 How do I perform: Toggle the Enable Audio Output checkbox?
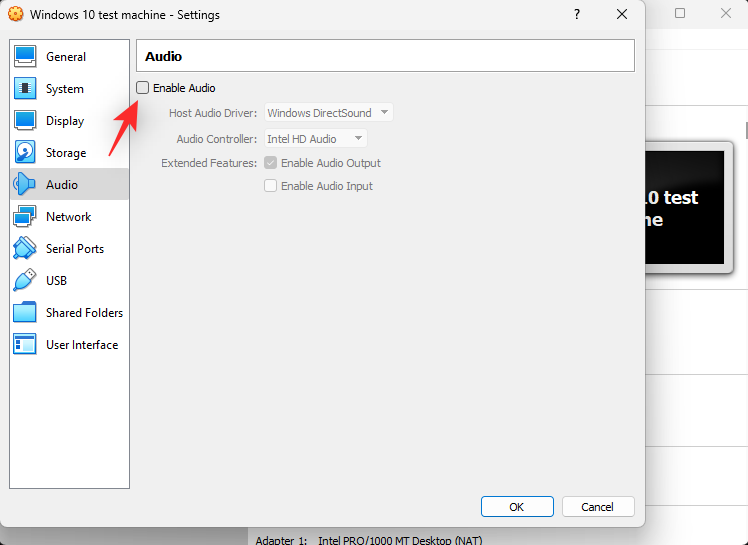pos(270,163)
